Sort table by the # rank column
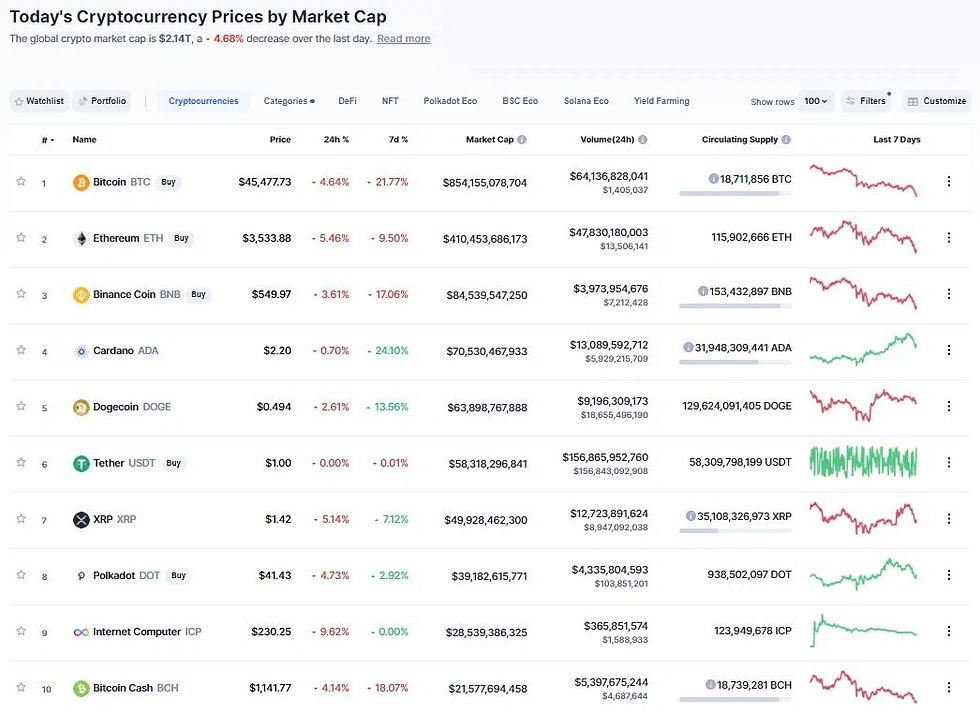Viewport: 980px width, 714px height. (48, 140)
